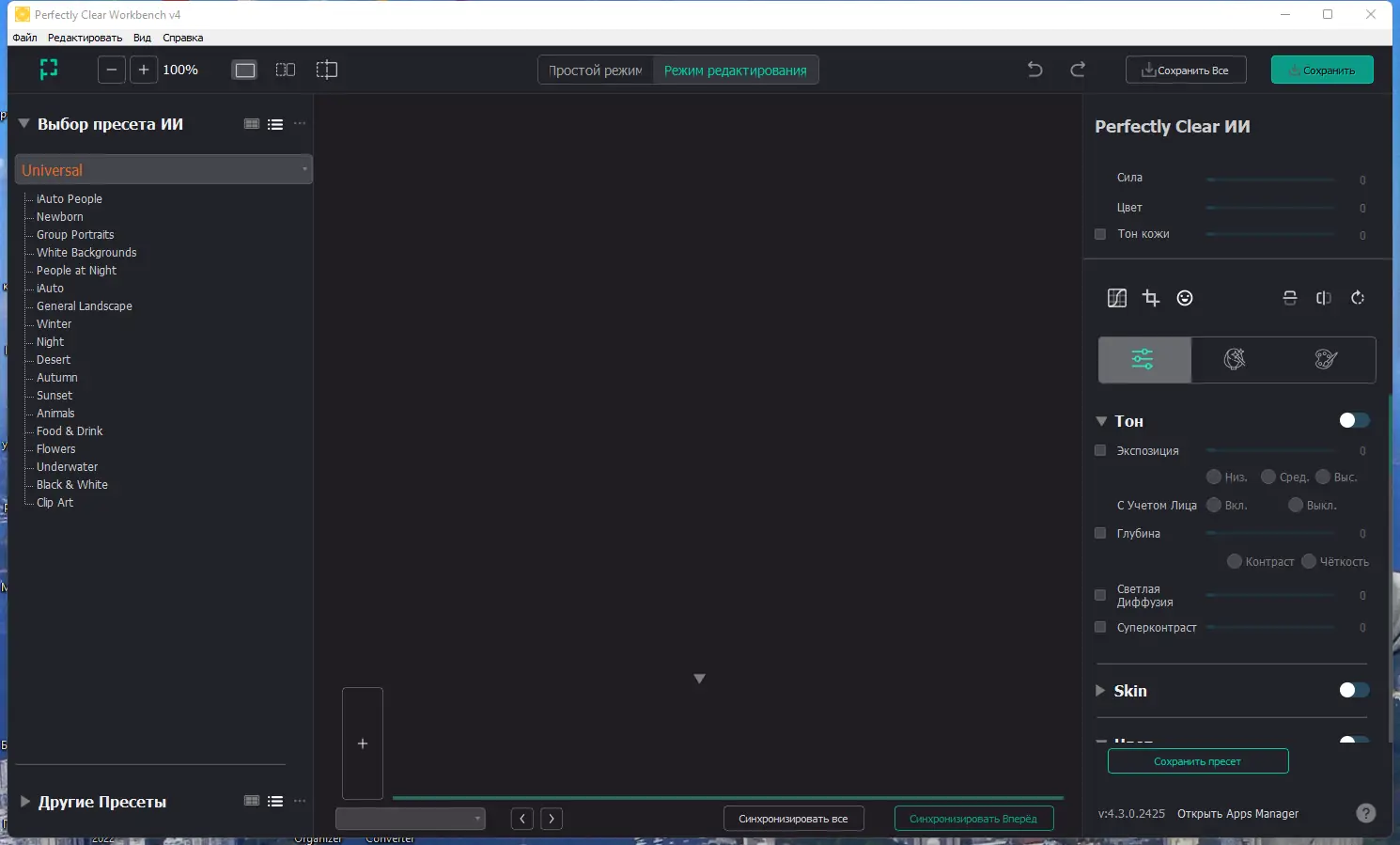Image resolution: width=1400 pixels, height=845 pixels.
Task: Show AI presets as thumbnail grid
Action: pyautogui.click(x=252, y=124)
